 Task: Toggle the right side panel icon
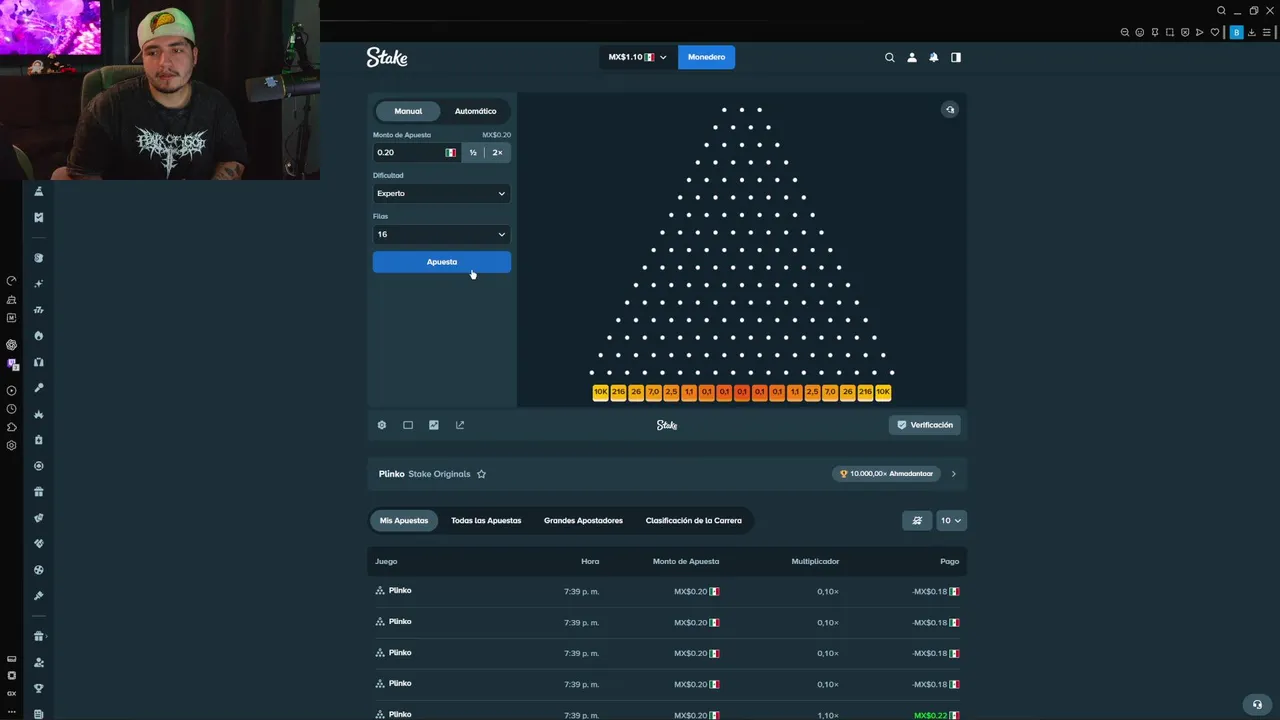(955, 57)
